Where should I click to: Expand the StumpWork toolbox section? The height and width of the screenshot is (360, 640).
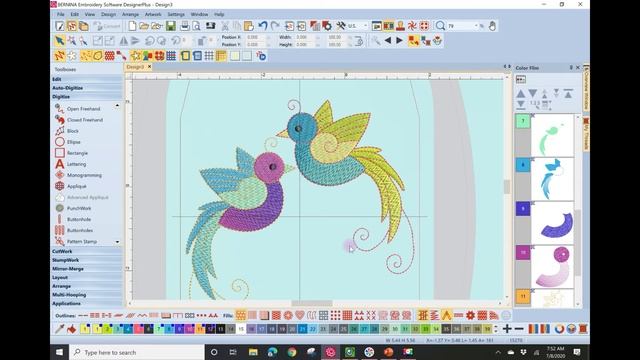click(87, 260)
